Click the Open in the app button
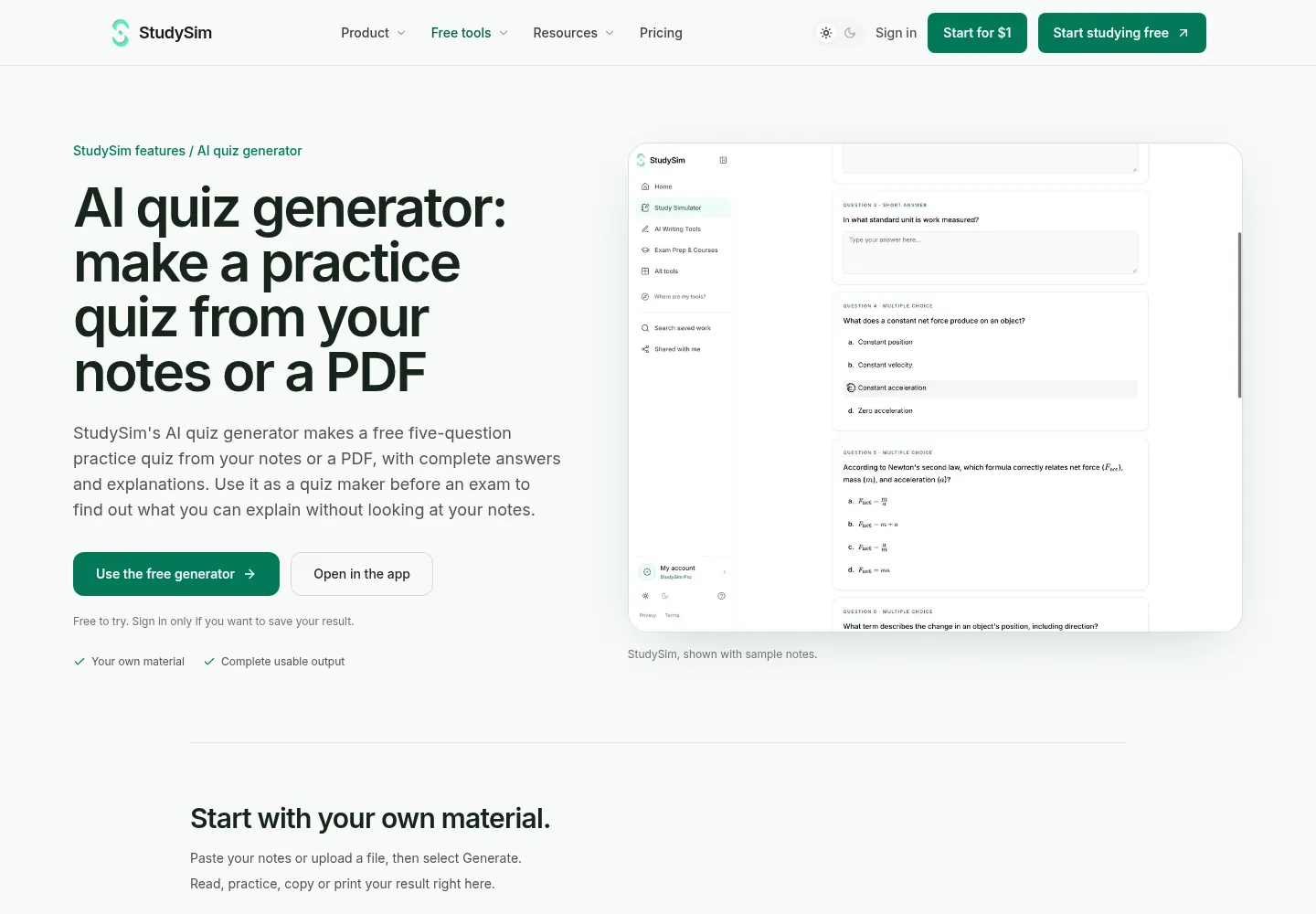This screenshot has height=914, width=1316. tap(362, 574)
